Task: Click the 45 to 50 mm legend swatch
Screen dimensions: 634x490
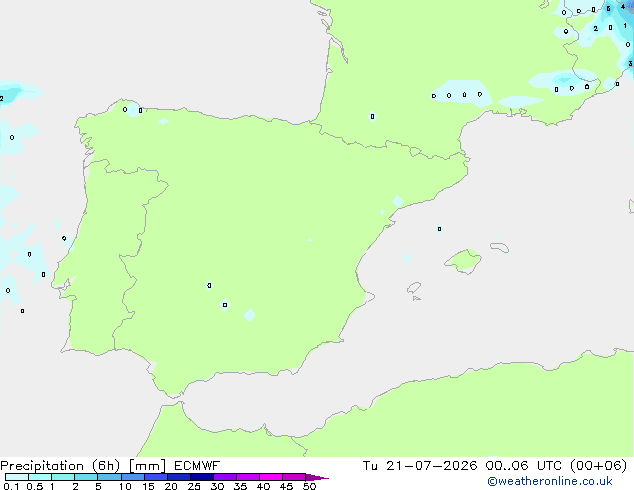Action: coord(294,477)
